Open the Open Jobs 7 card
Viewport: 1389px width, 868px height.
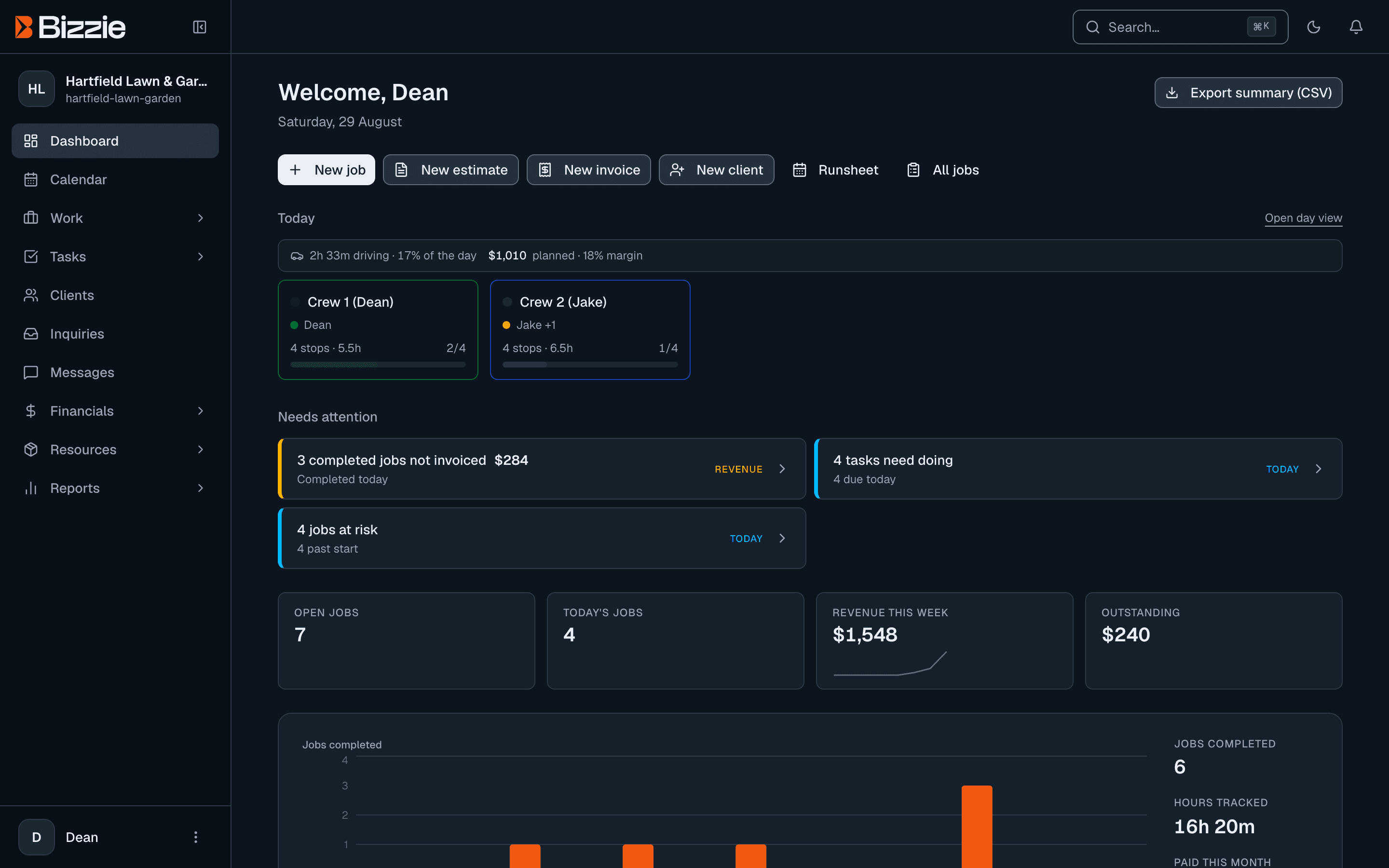407,641
